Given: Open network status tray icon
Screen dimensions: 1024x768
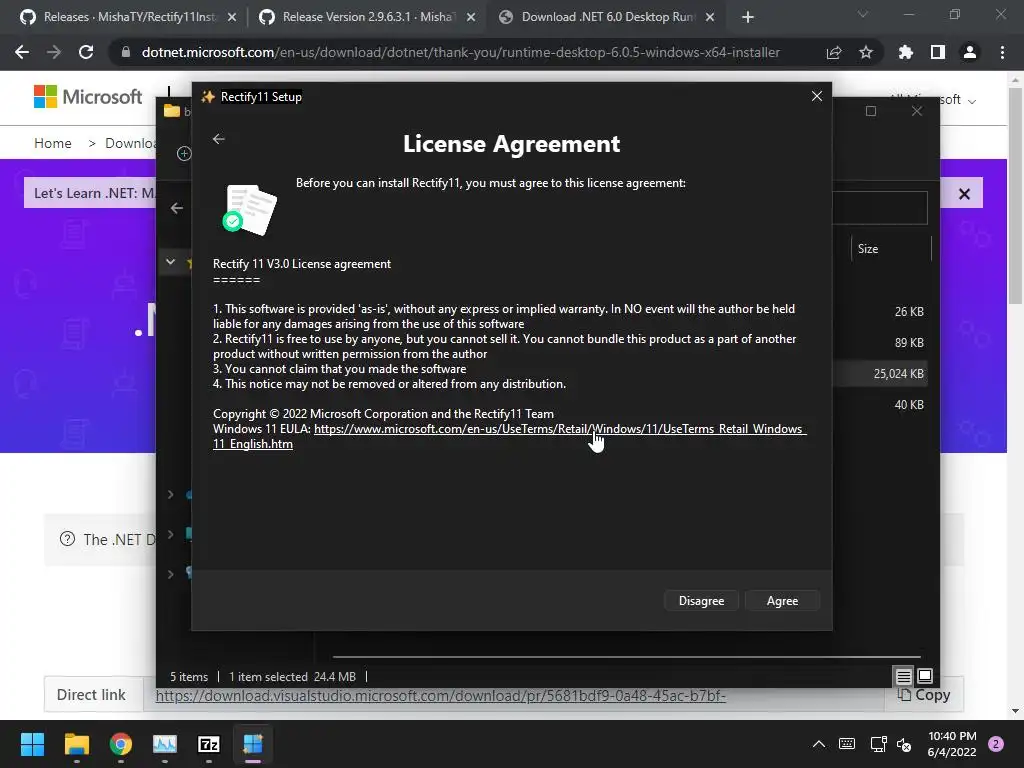Looking at the screenshot, I should click(878, 744).
